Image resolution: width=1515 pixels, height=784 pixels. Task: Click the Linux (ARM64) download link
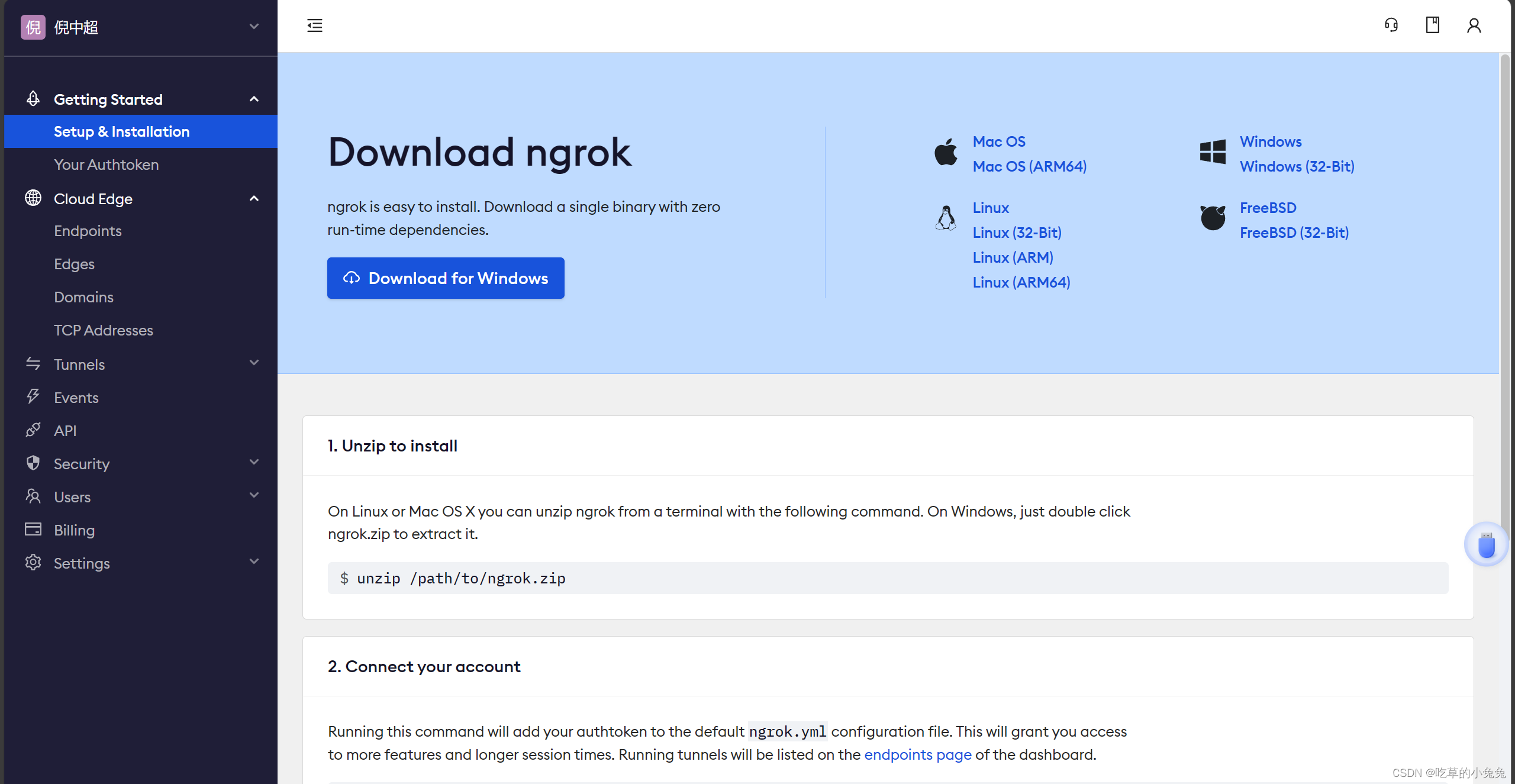coord(1021,282)
